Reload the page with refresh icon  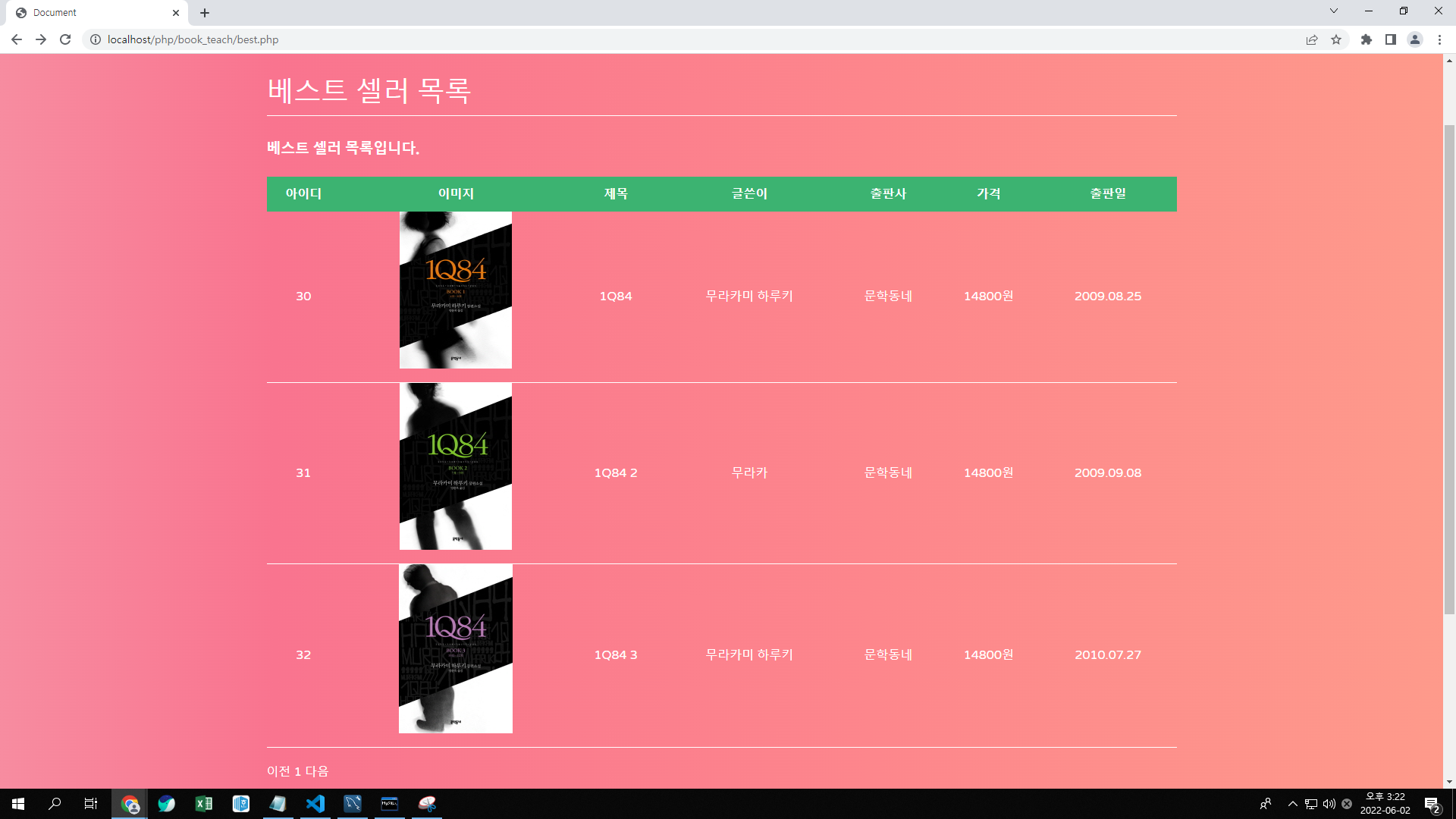(65, 39)
